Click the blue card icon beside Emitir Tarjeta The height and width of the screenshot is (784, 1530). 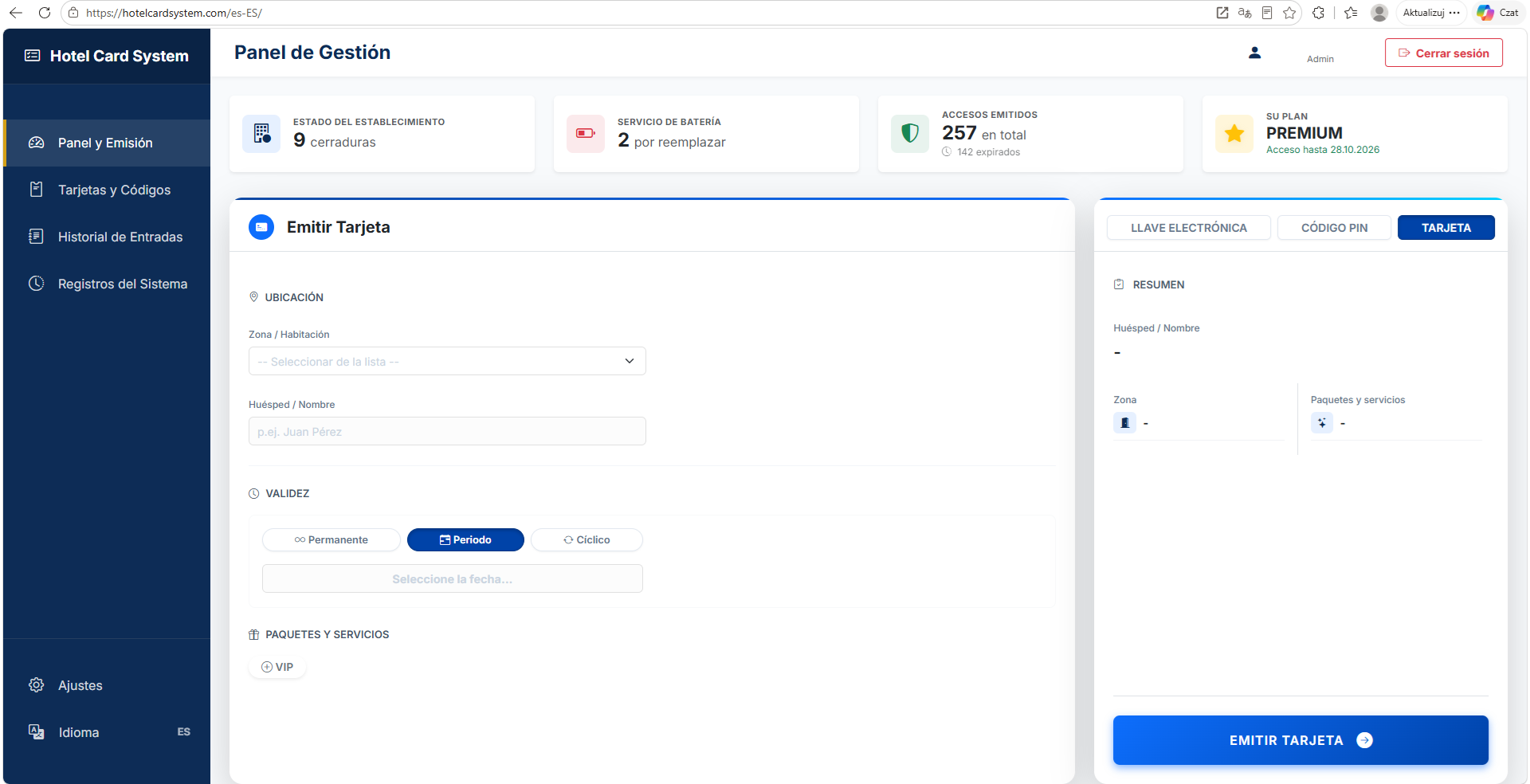pyautogui.click(x=261, y=227)
